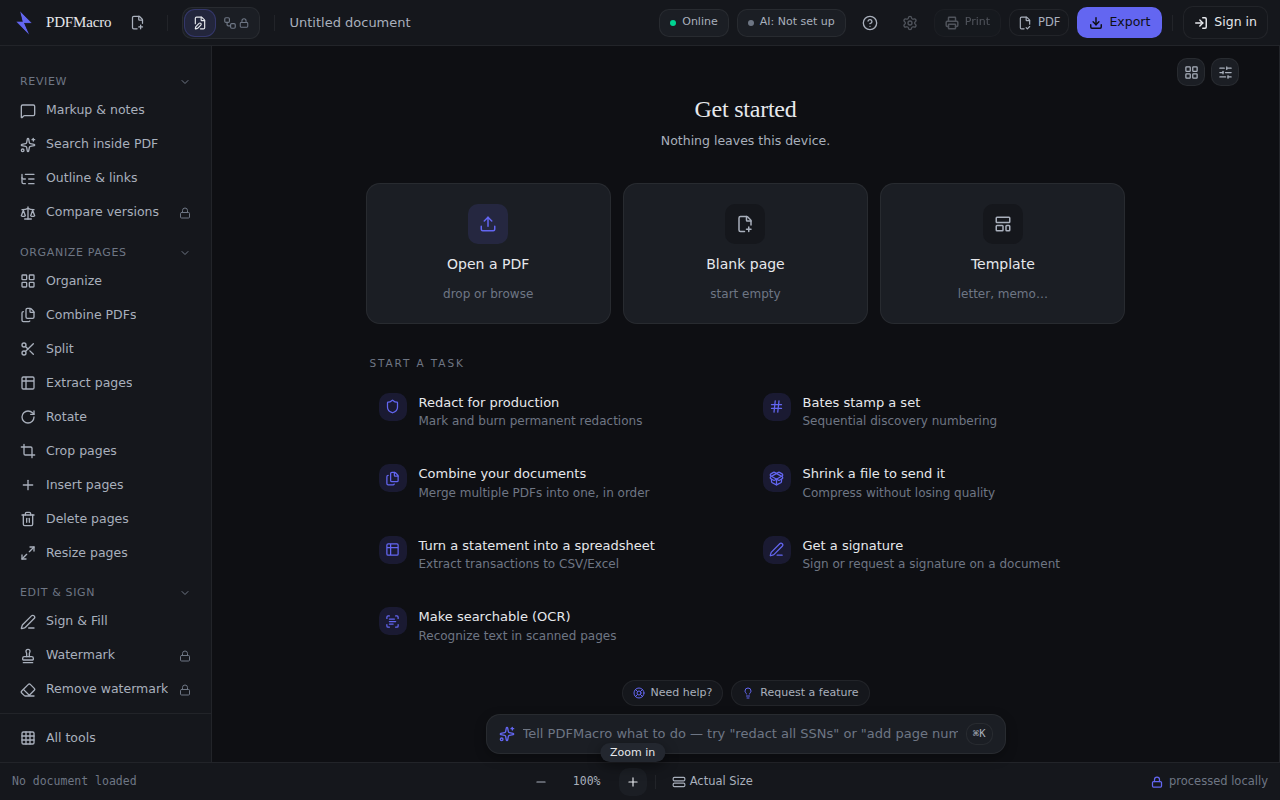The width and height of the screenshot is (1280, 800).
Task: Click the Combine your documents icon
Action: pos(393,478)
